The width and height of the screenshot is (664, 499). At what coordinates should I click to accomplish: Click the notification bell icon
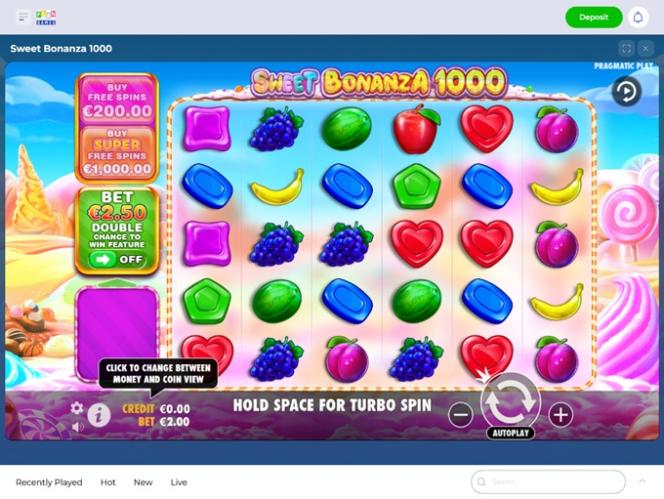[638, 17]
